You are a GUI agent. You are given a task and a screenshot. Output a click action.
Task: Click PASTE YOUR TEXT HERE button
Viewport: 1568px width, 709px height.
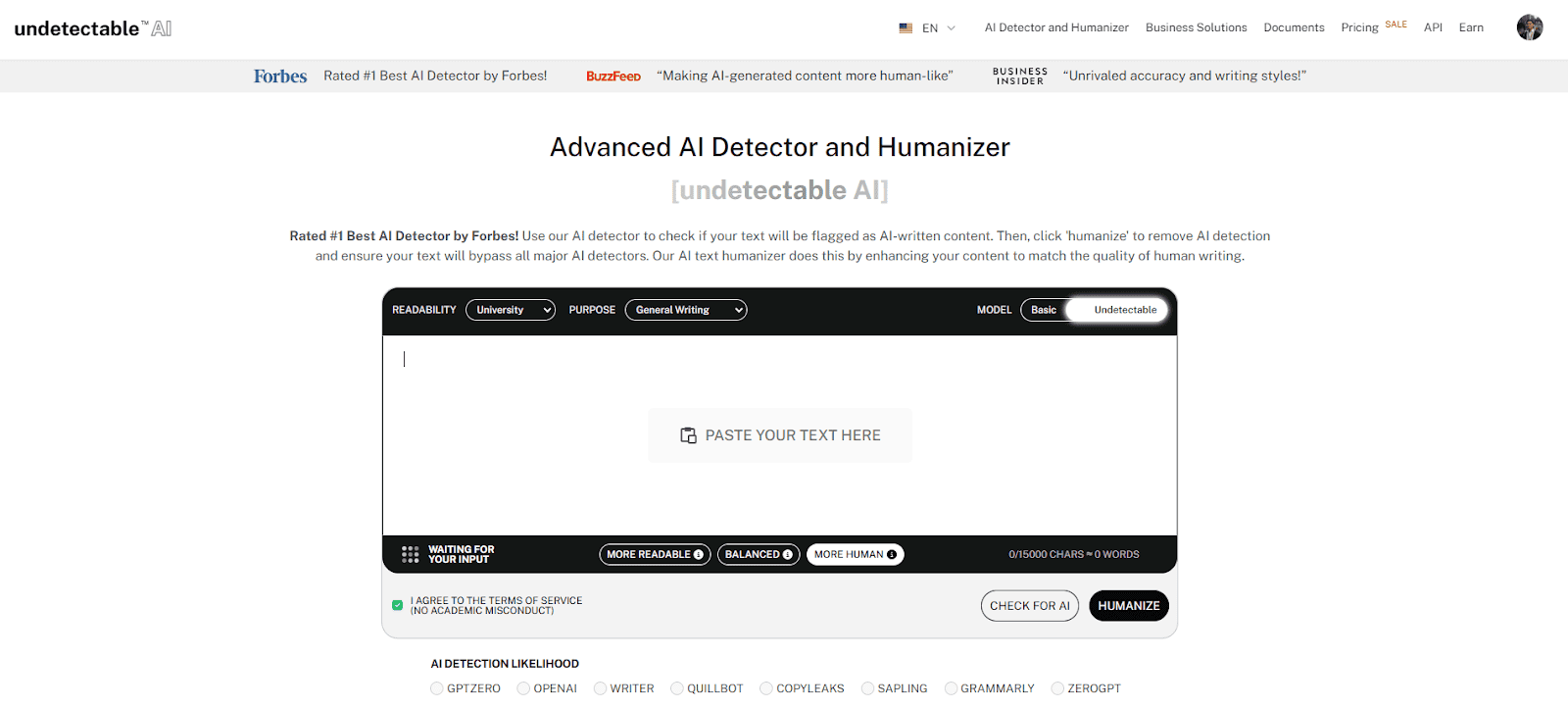pos(780,435)
